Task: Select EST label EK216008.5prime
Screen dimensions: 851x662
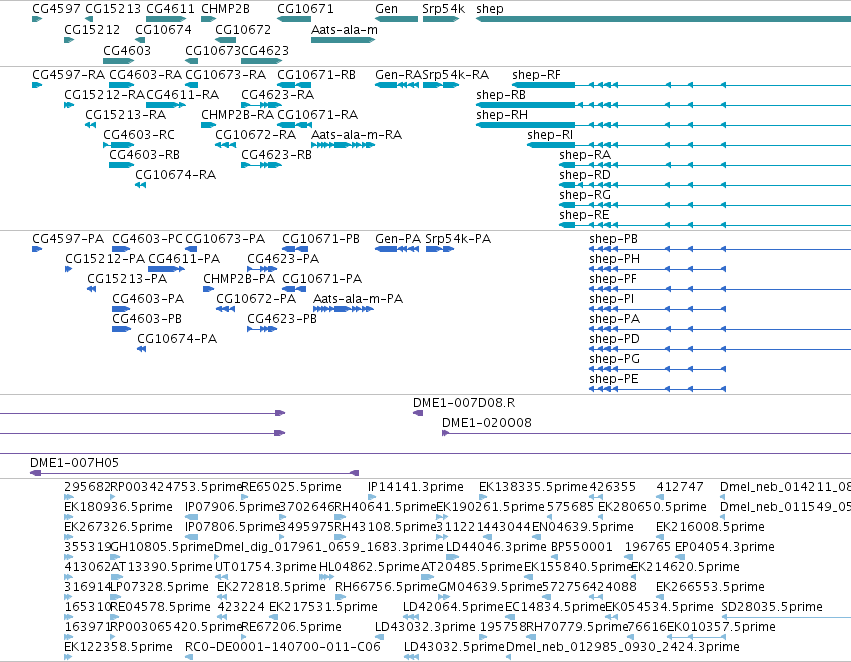Action: click(x=710, y=527)
